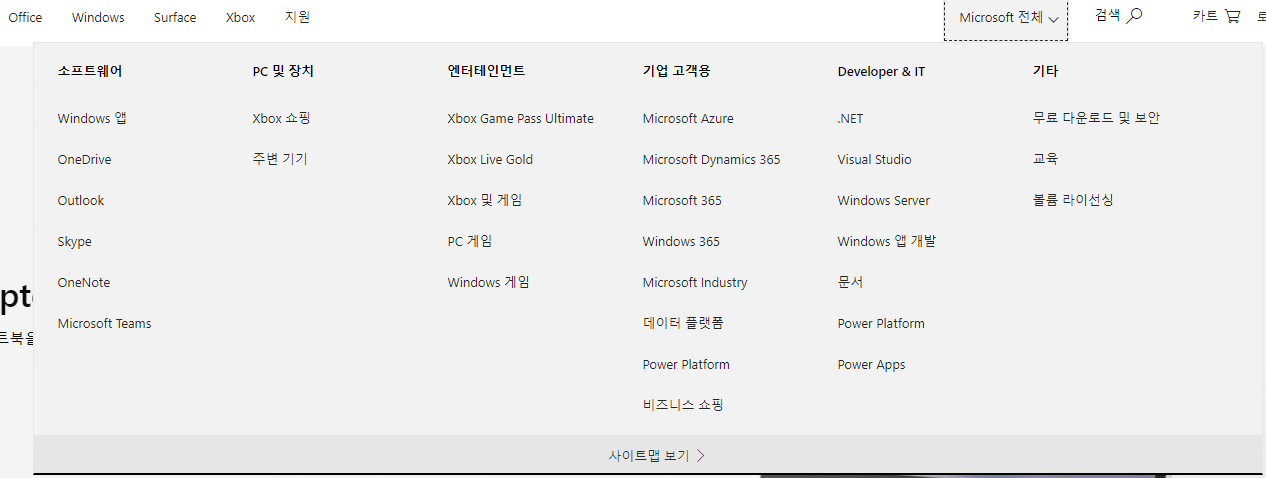Screen dimensions: 1266x478
Task: Go to the OneDrive link
Action: point(85,159)
